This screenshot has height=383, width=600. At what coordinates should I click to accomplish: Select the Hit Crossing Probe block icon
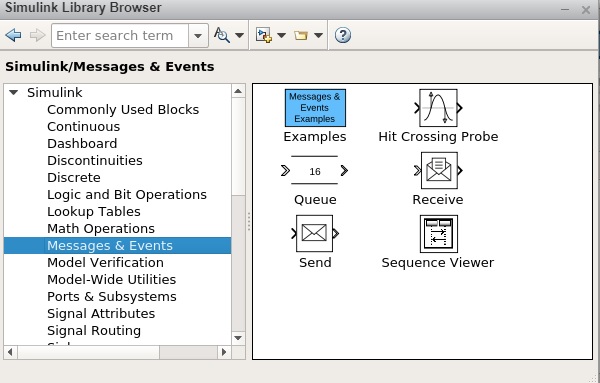click(x=438, y=108)
